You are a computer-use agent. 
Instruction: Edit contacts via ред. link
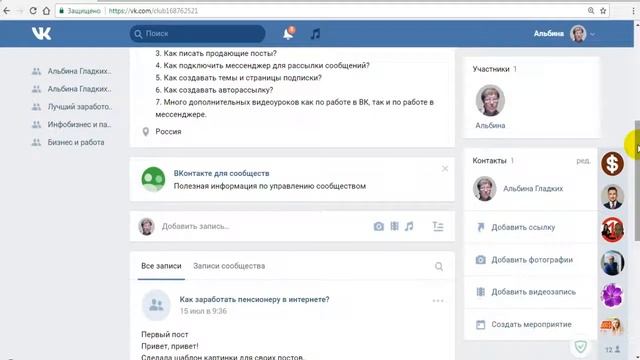[x=583, y=161]
